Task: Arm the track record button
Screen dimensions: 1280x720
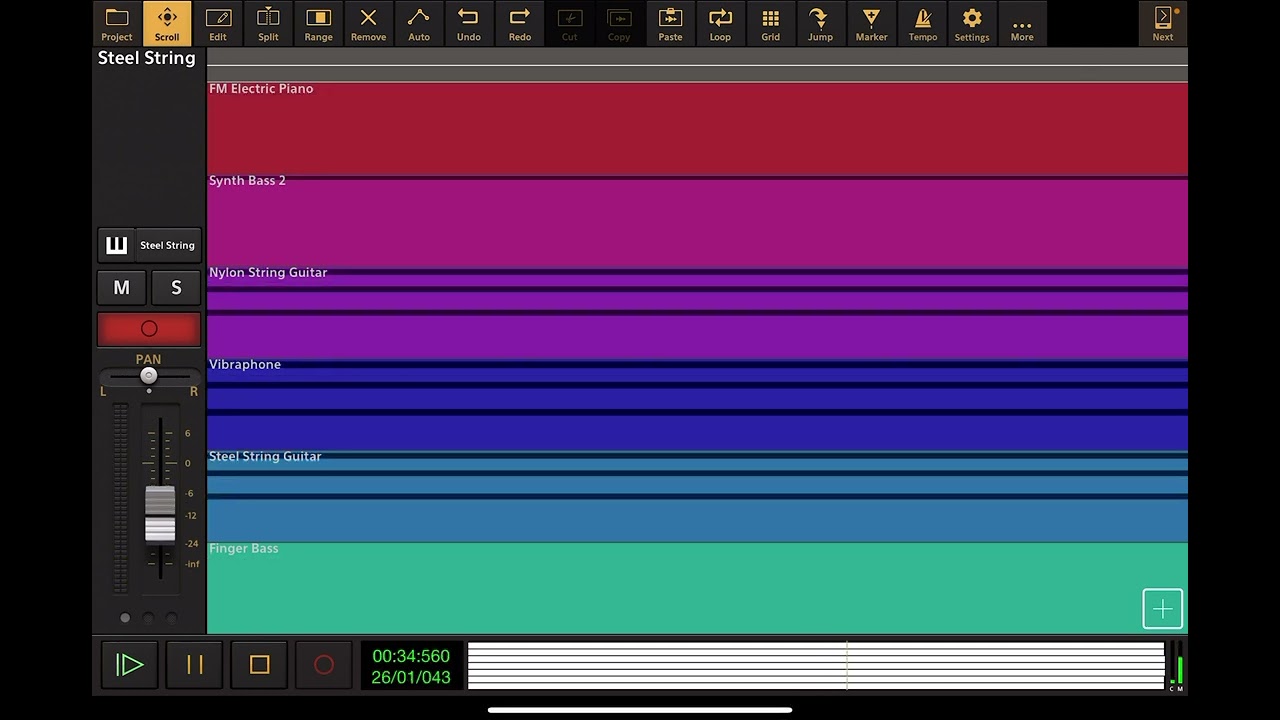Action: point(149,329)
